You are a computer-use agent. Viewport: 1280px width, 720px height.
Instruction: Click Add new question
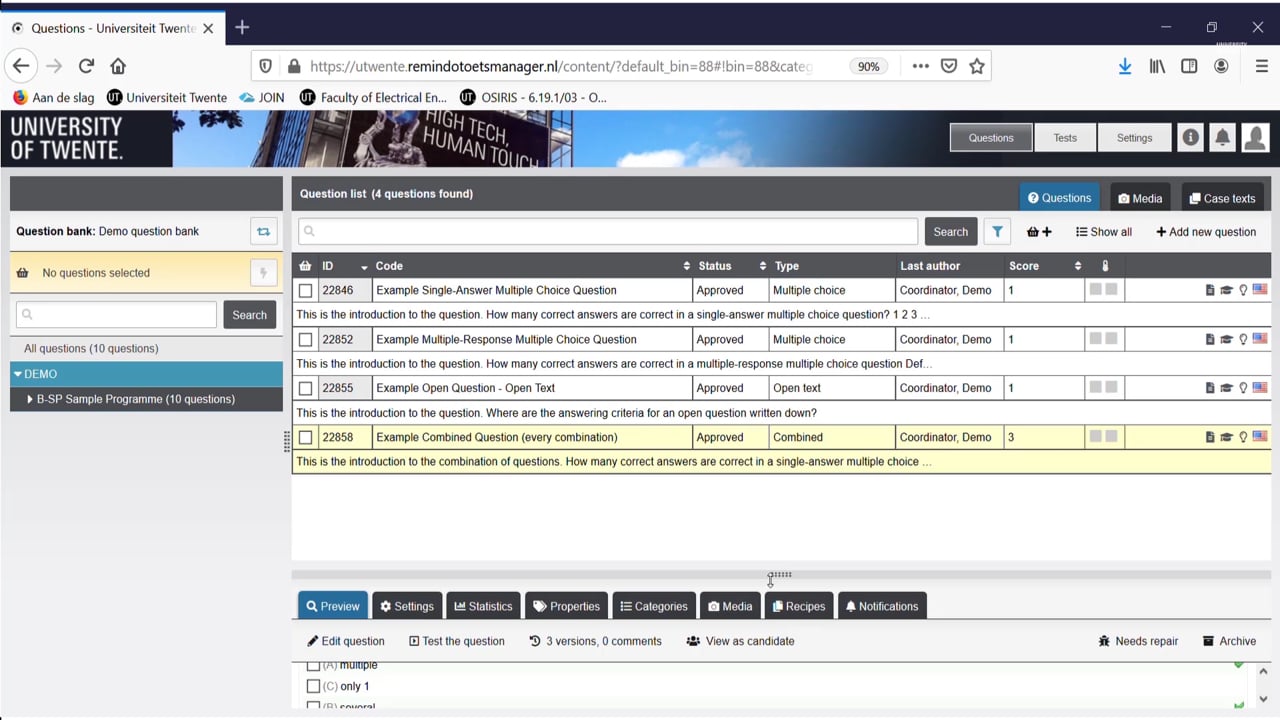click(x=1206, y=232)
